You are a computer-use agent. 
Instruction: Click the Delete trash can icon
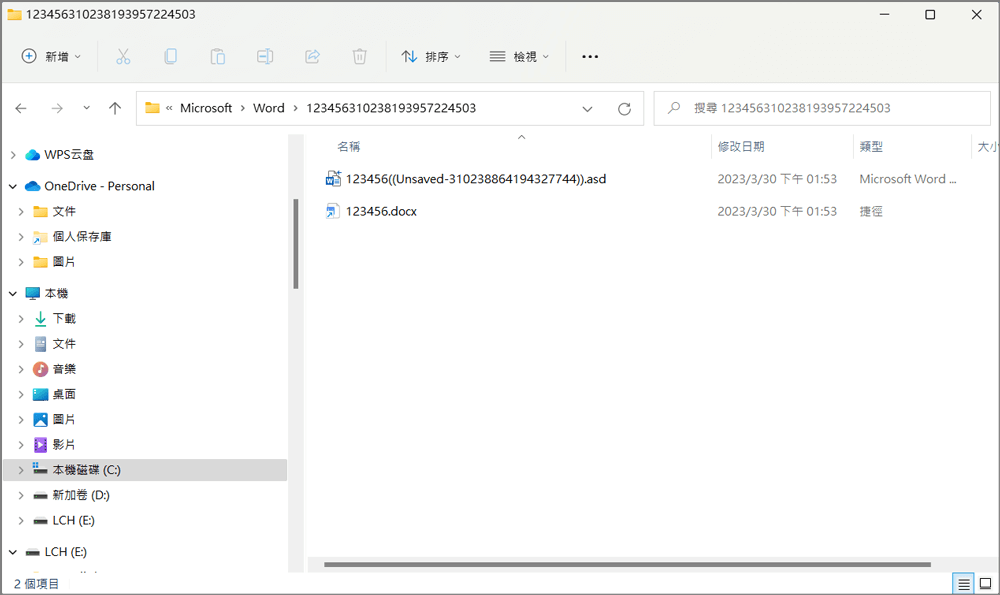click(x=360, y=57)
